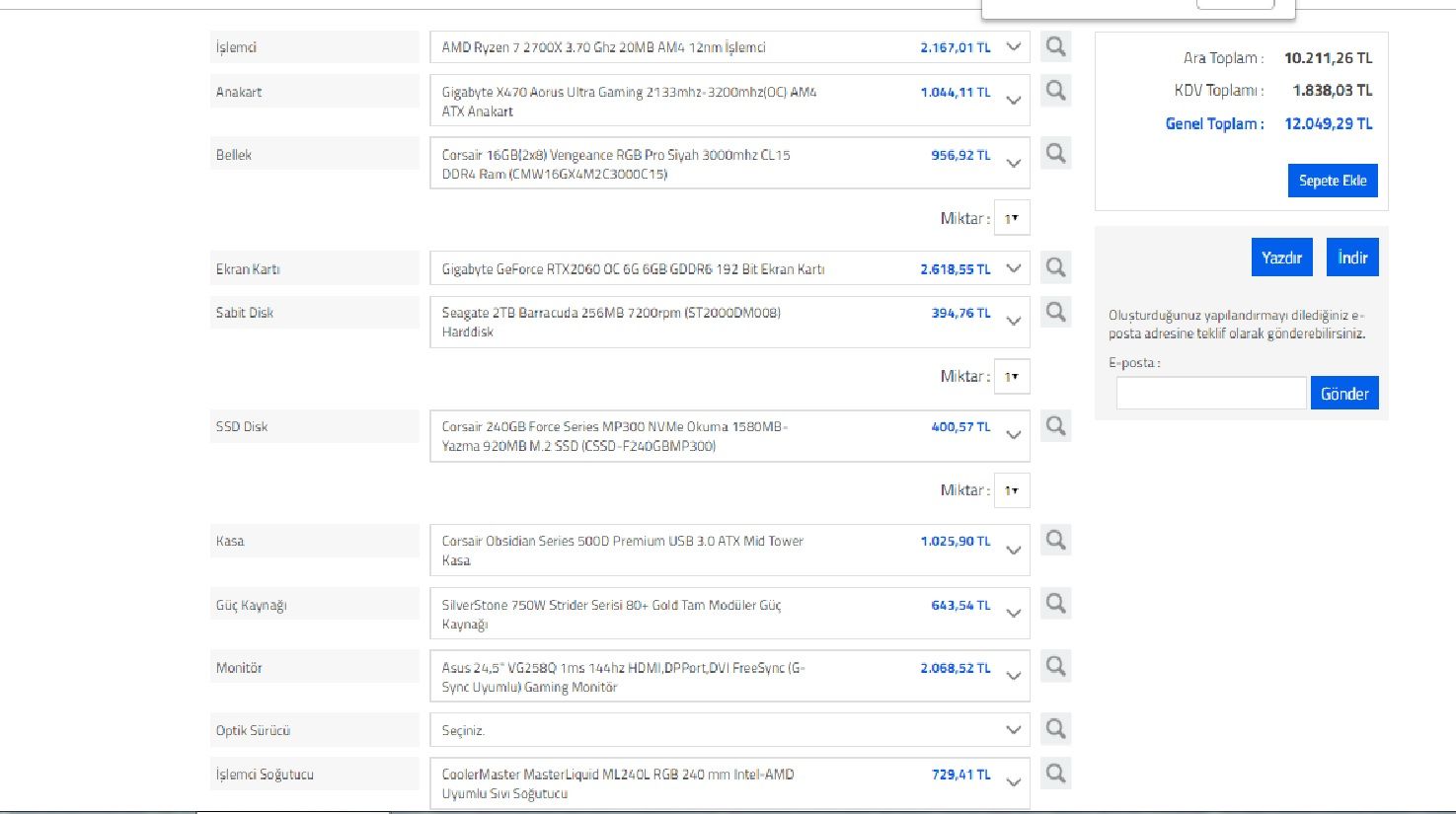Click the 'Kasa' category label
This screenshot has width=1456, height=814.
230,541
